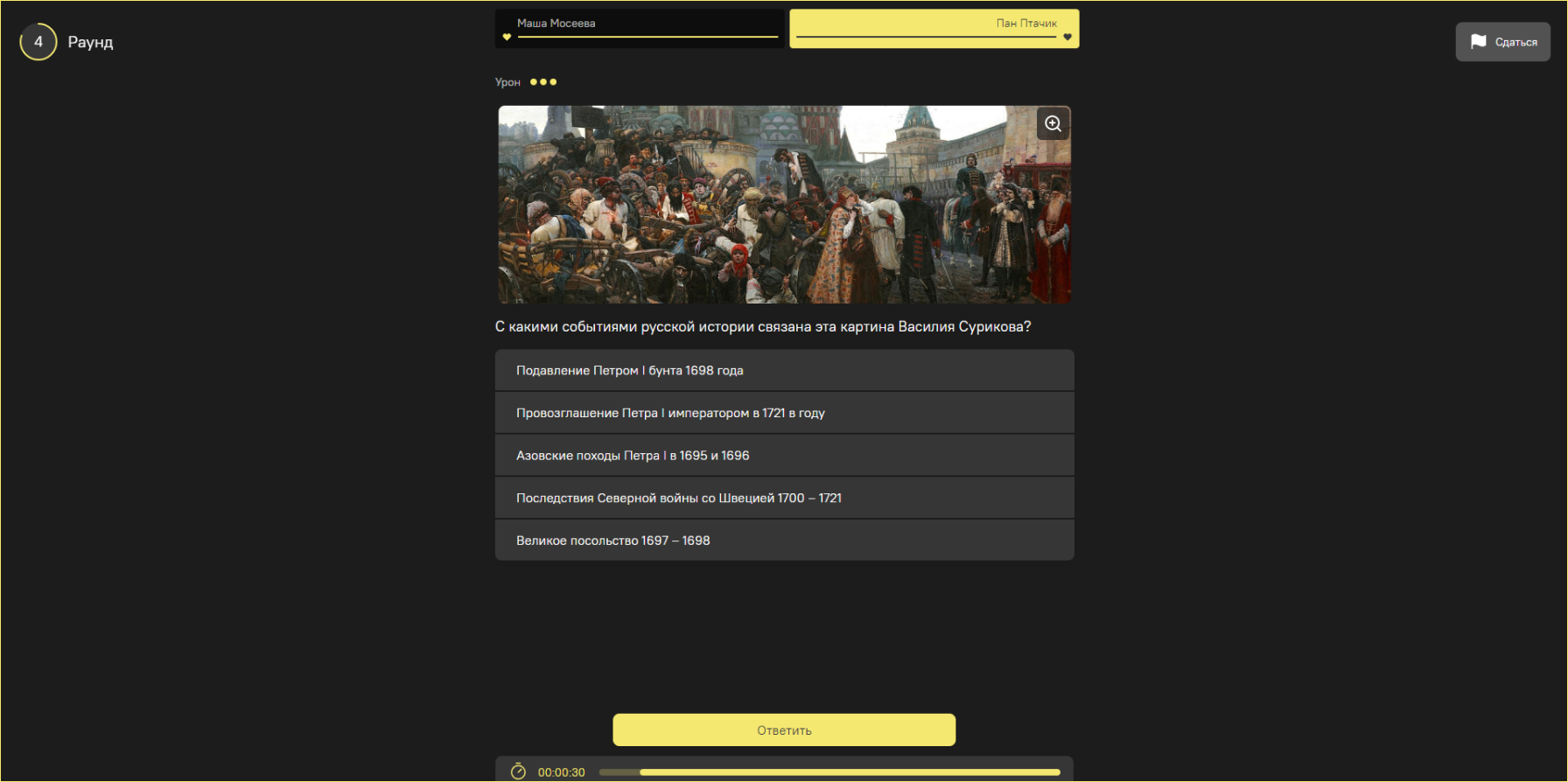Click the question text about Василия Сурикова
Viewport: 1568px width, 782px height.
[x=763, y=326]
